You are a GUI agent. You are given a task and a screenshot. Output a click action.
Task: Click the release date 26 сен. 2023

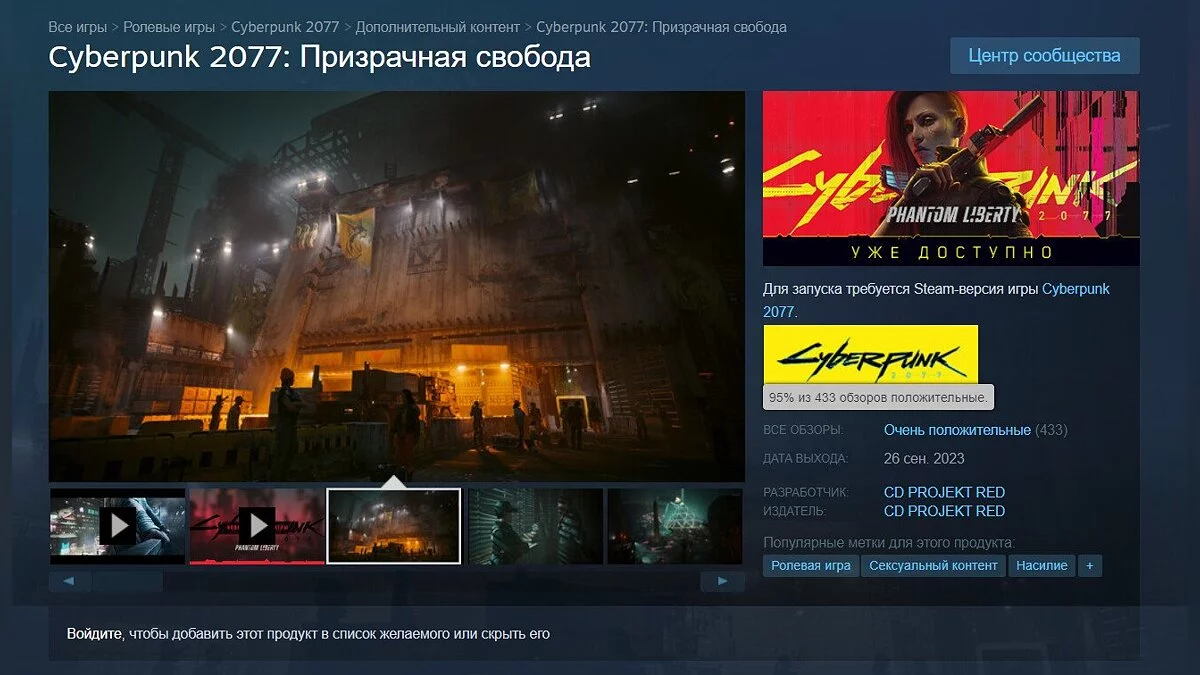pos(924,459)
